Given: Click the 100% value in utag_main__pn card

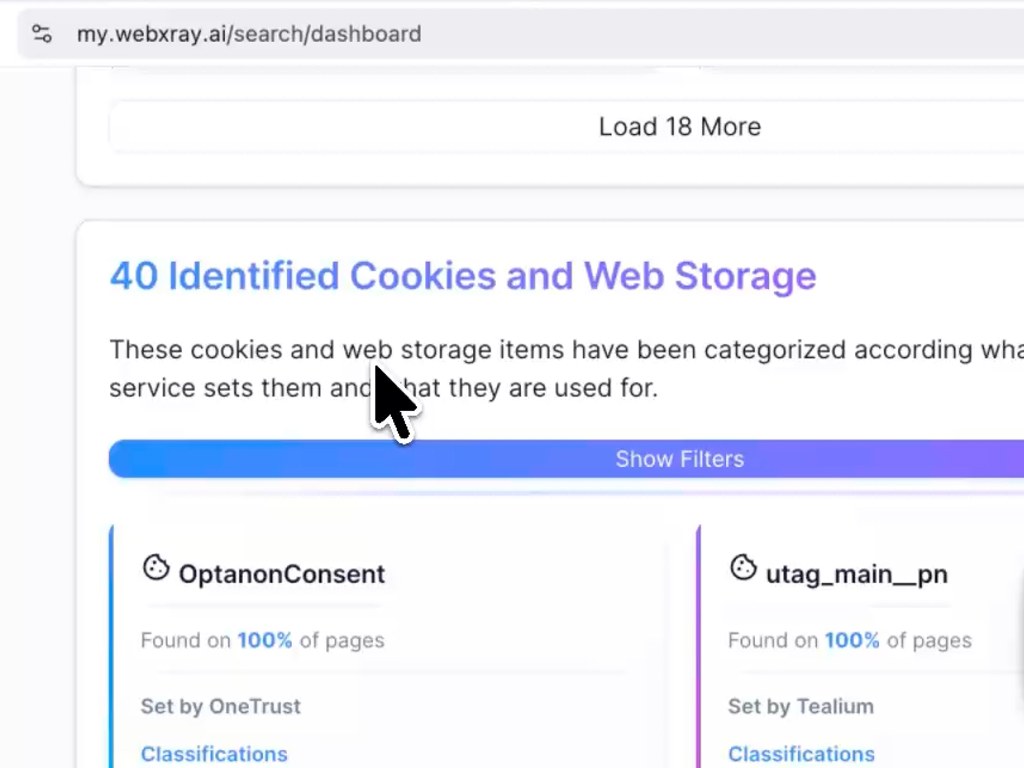Looking at the screenshot, I should tap(852, 640).
